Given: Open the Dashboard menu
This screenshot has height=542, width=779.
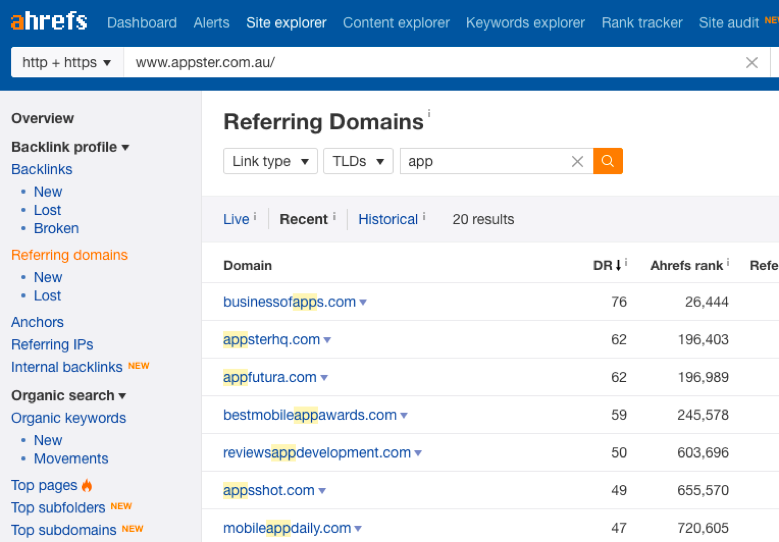Looking at the screenshot, I should point(142,22).
